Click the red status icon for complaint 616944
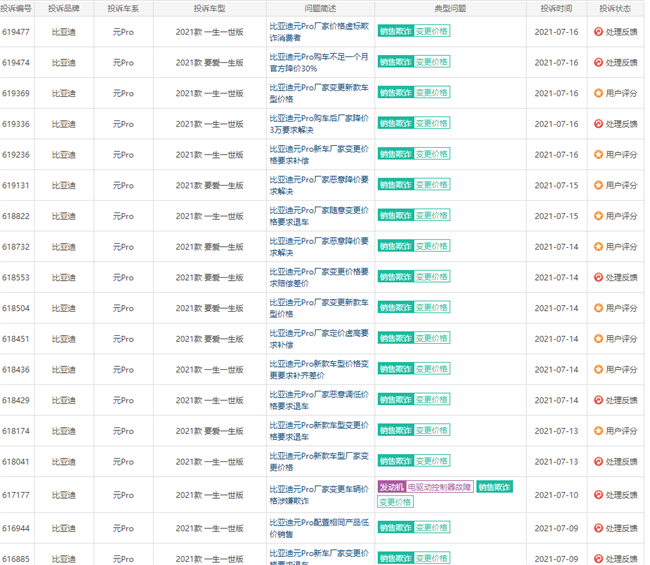650x565 pixels. (x=598, y=528)
